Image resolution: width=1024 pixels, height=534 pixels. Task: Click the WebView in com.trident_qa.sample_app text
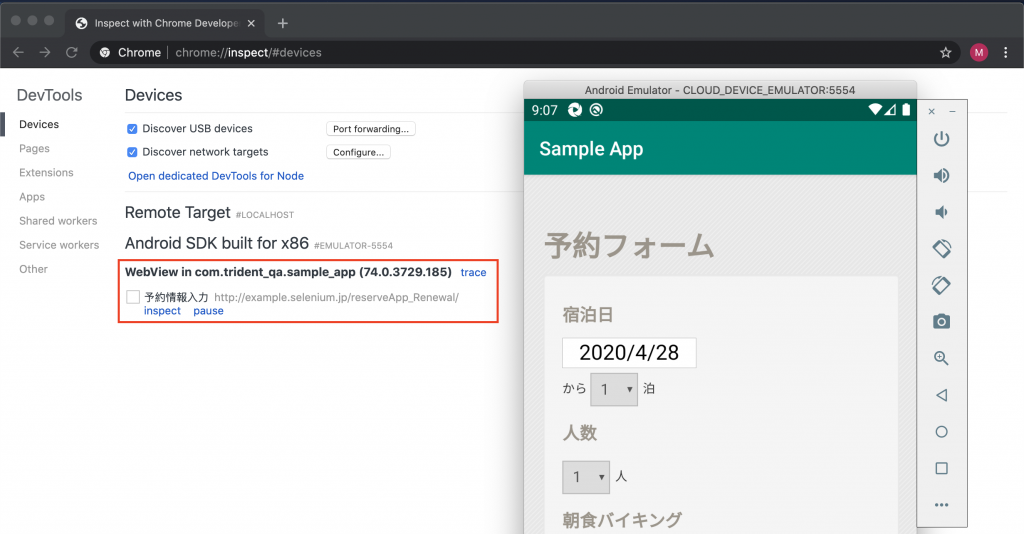288,272
